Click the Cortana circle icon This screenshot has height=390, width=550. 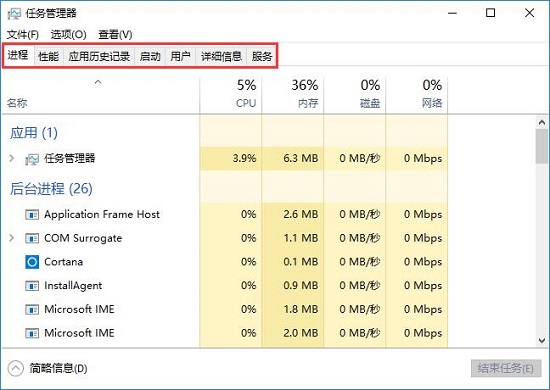point(32,262)
